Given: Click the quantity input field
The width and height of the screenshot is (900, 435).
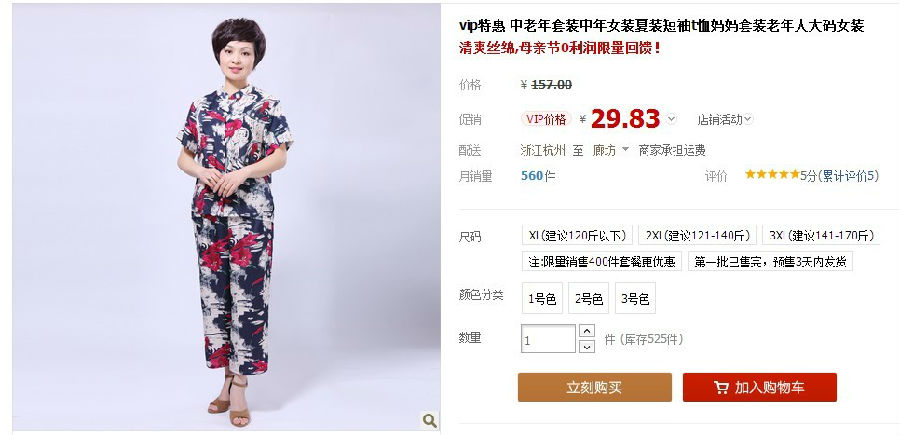Looking at the screenshot, I should [548, 339].
